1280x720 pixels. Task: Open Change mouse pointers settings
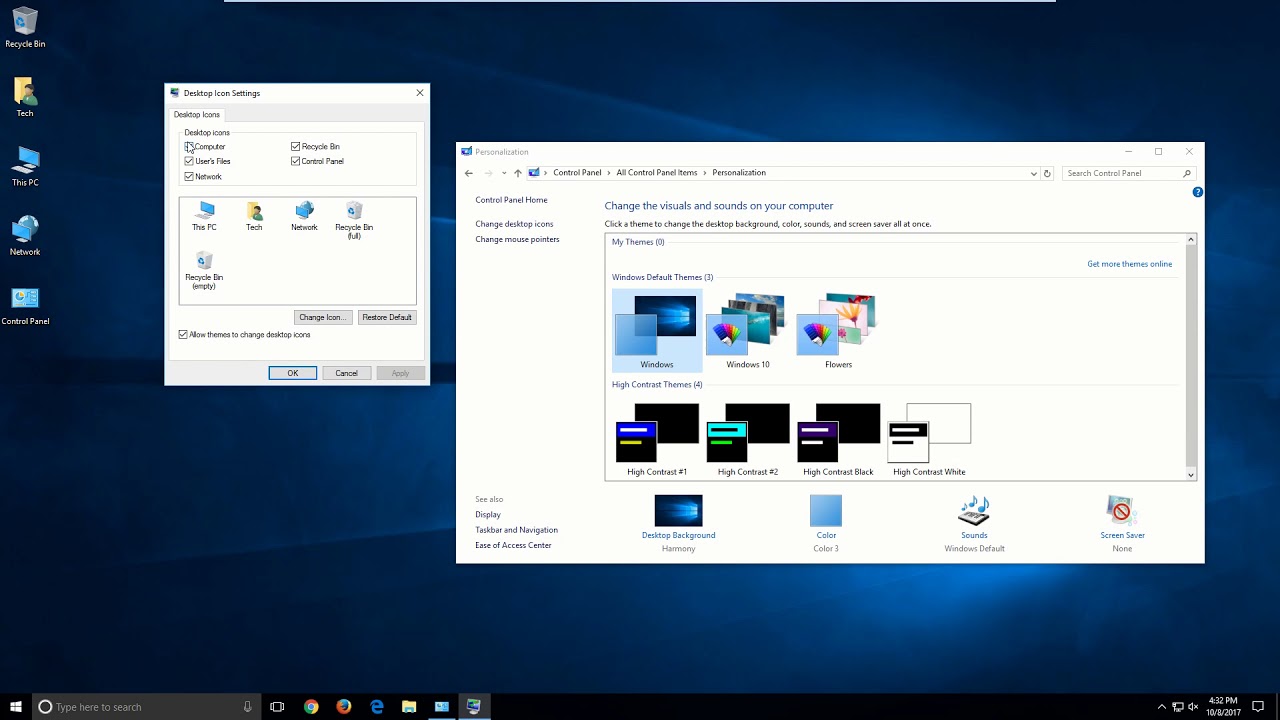click(x=517, y=239)
